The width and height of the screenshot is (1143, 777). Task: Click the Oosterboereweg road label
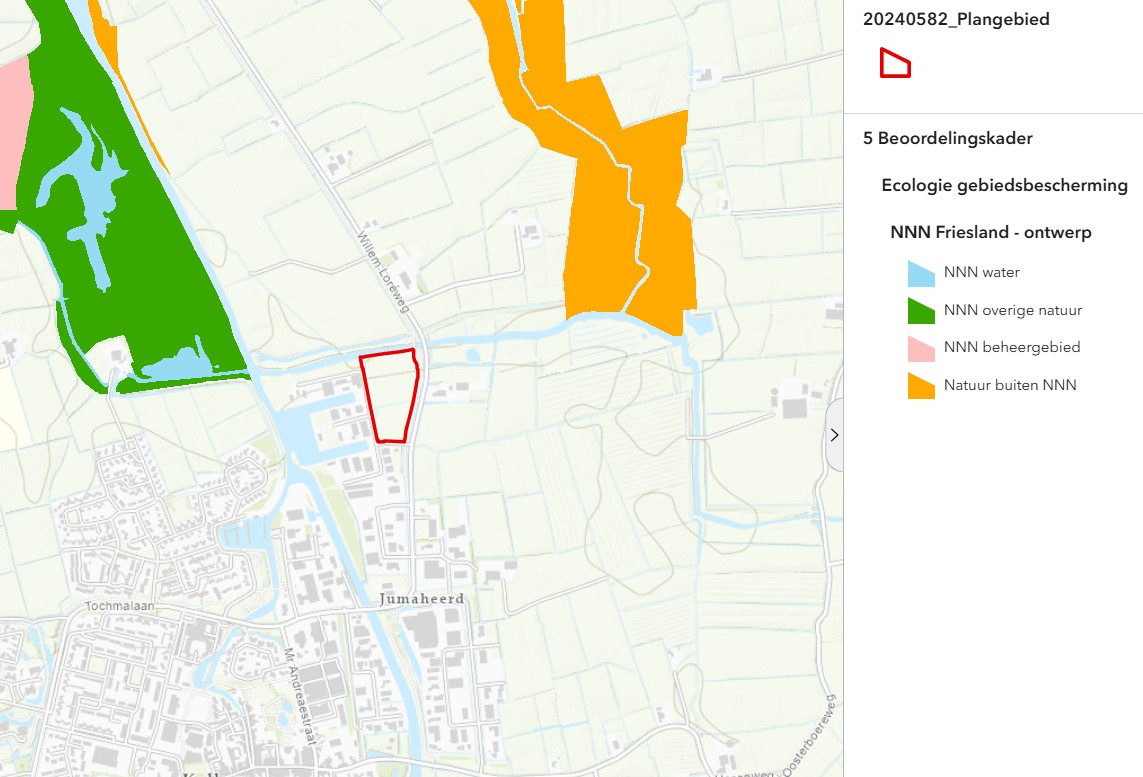click(x=809, y=736)
